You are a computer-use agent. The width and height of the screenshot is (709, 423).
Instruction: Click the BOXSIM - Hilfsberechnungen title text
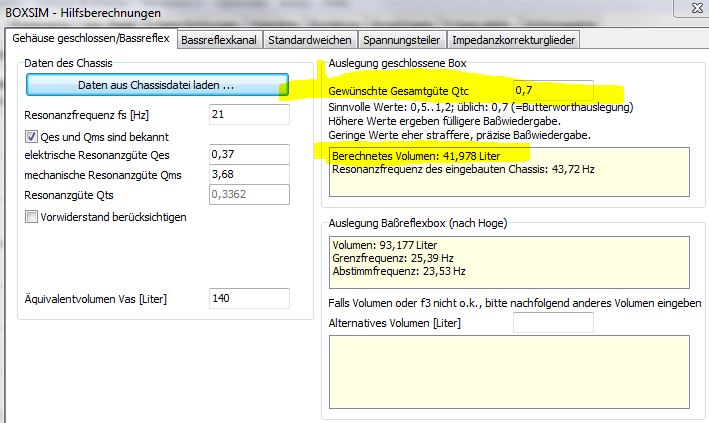(x=83, y=13)
